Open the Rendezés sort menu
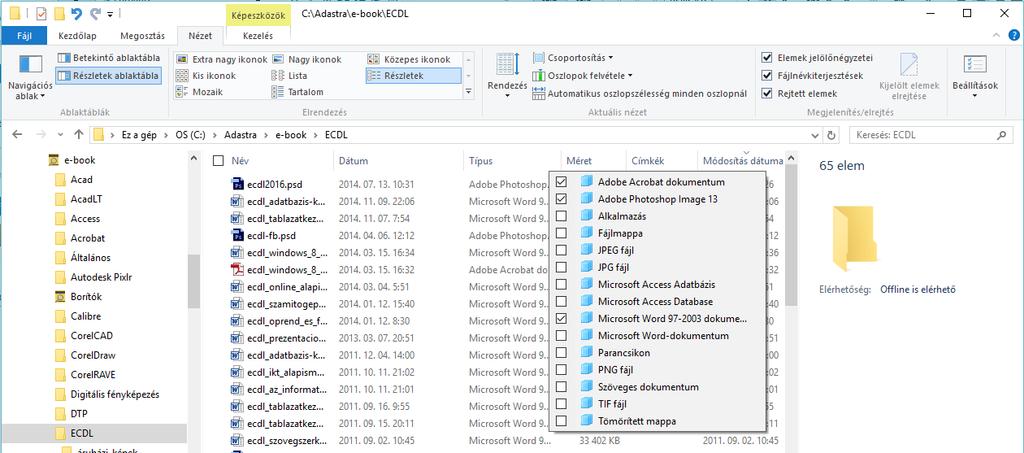Screen dimensions: 1024x453 click(x=507, y=76)
